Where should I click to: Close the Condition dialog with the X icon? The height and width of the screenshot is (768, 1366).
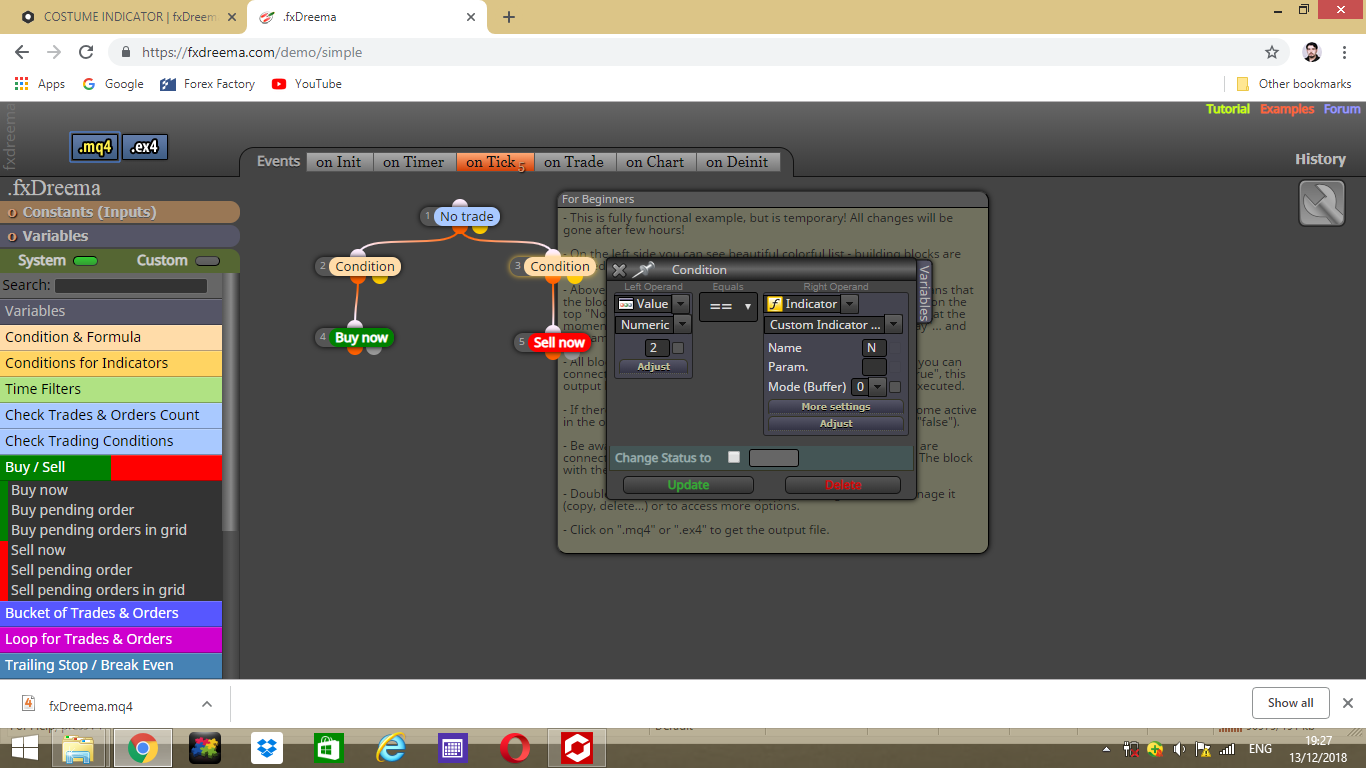coord(619,270)
